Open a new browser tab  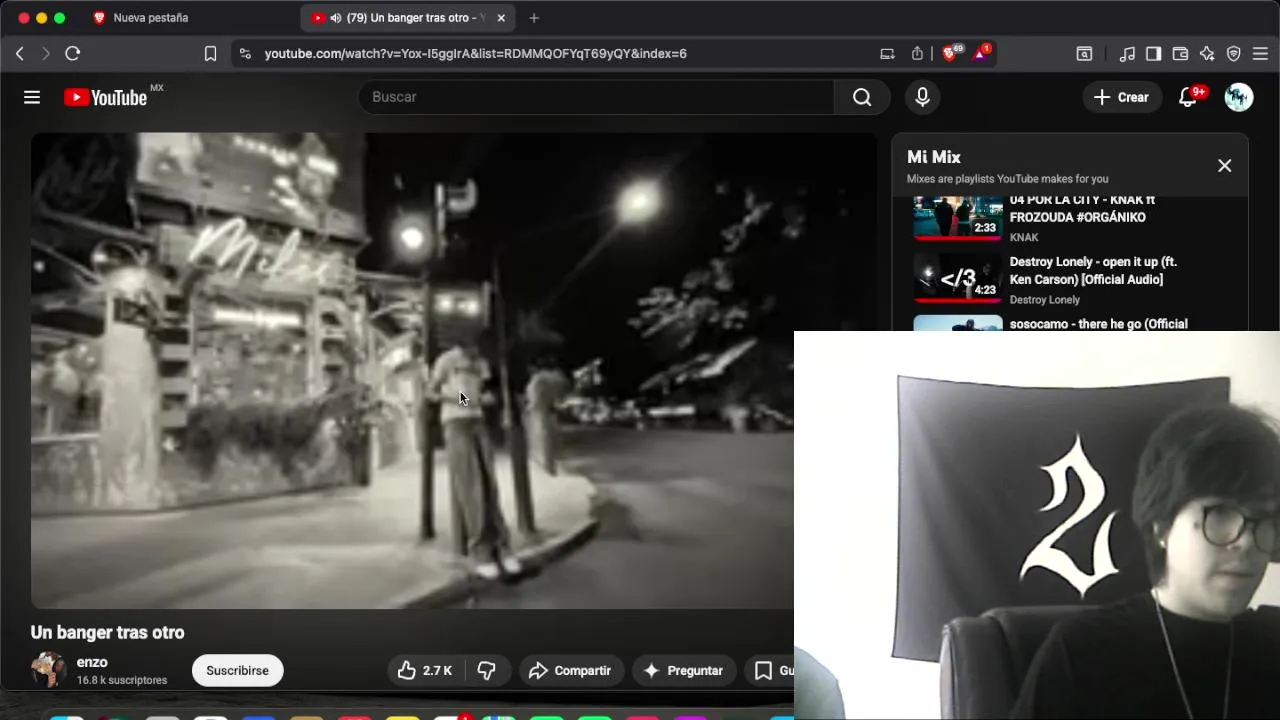(x=534, y=18)
